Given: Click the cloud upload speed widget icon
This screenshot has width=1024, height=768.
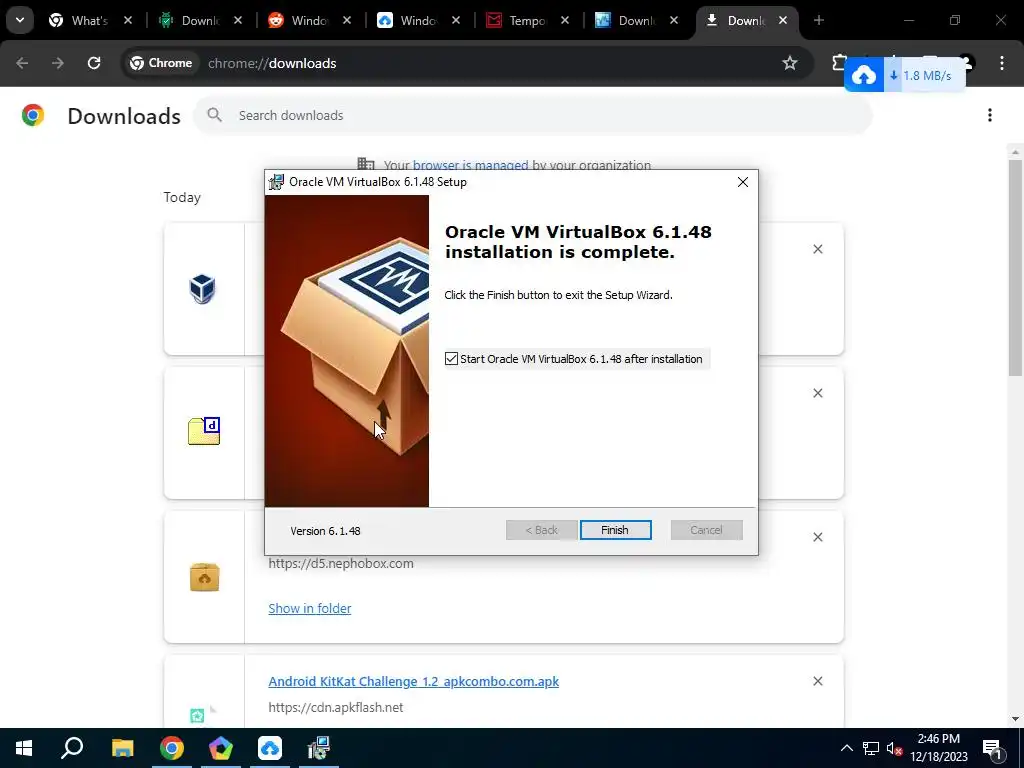Looking at the screenshot, I should tap(863, 76).
